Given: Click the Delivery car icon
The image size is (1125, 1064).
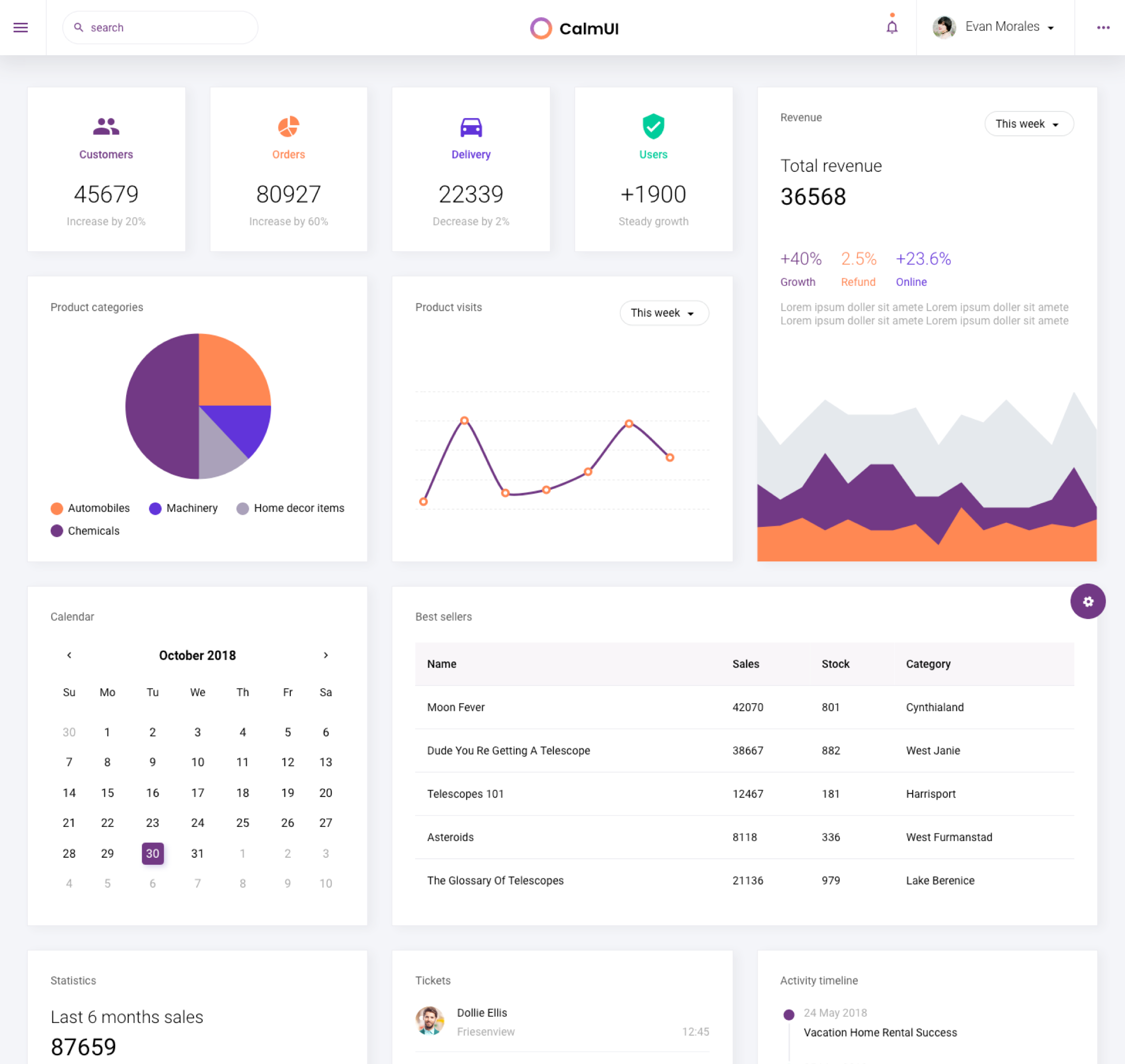Looking at the screenshot, I should pos(471,127).
